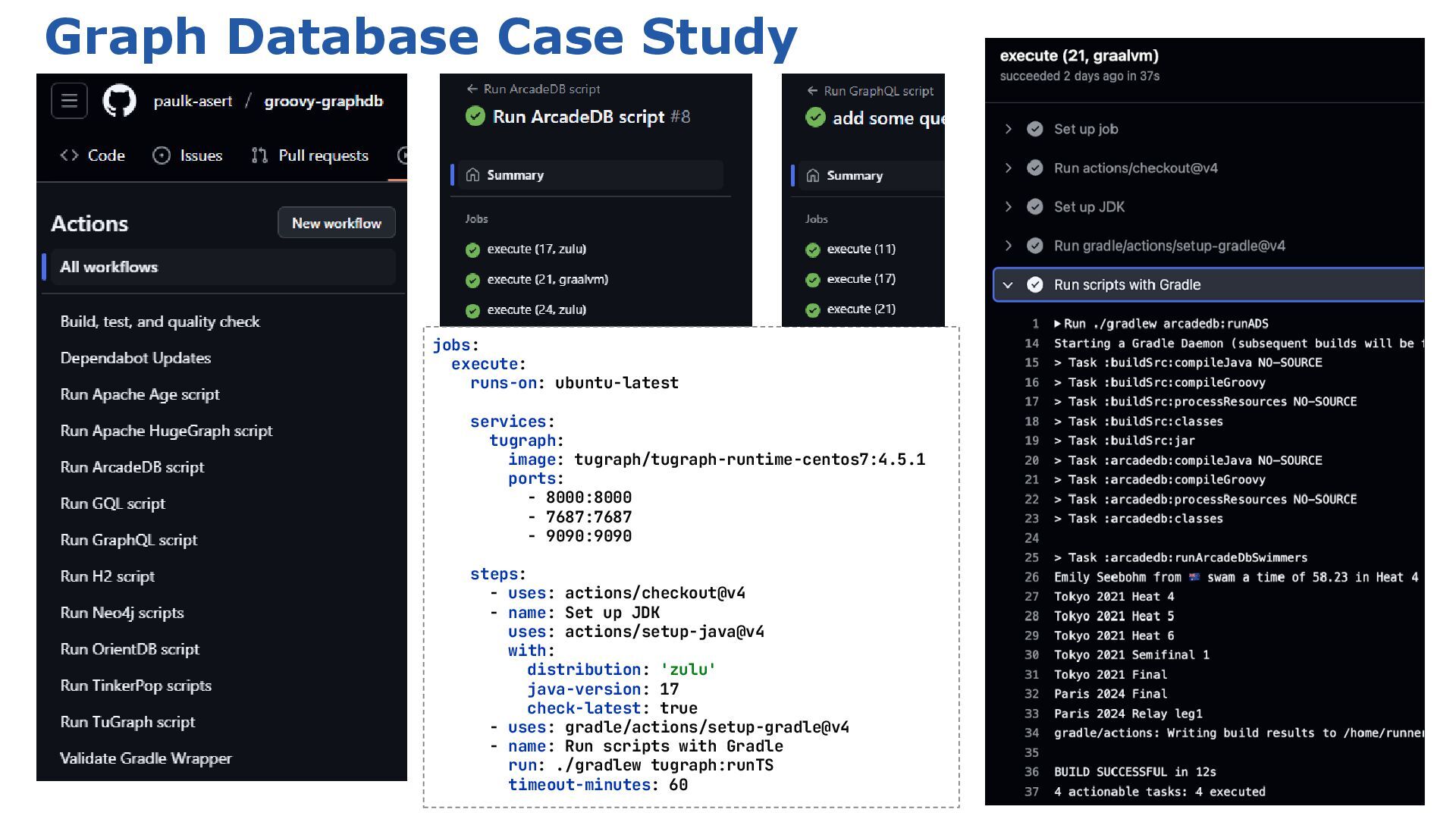Click green success check for Run ArcadeDB #8
This screenshot has height=819, width=1456.
(475, 116)
